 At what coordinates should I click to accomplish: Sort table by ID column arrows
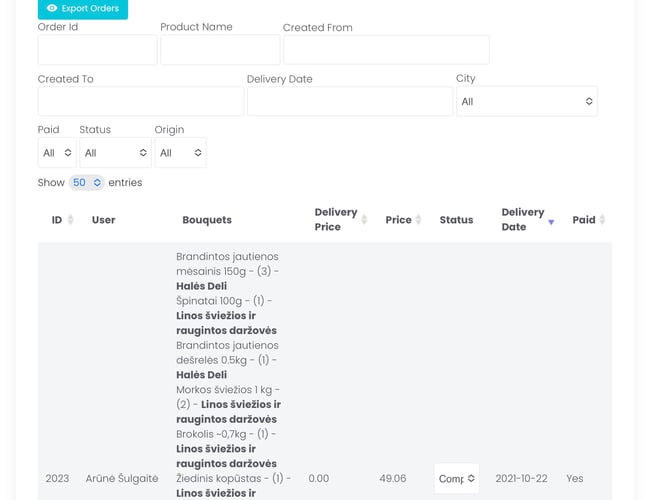71,220
